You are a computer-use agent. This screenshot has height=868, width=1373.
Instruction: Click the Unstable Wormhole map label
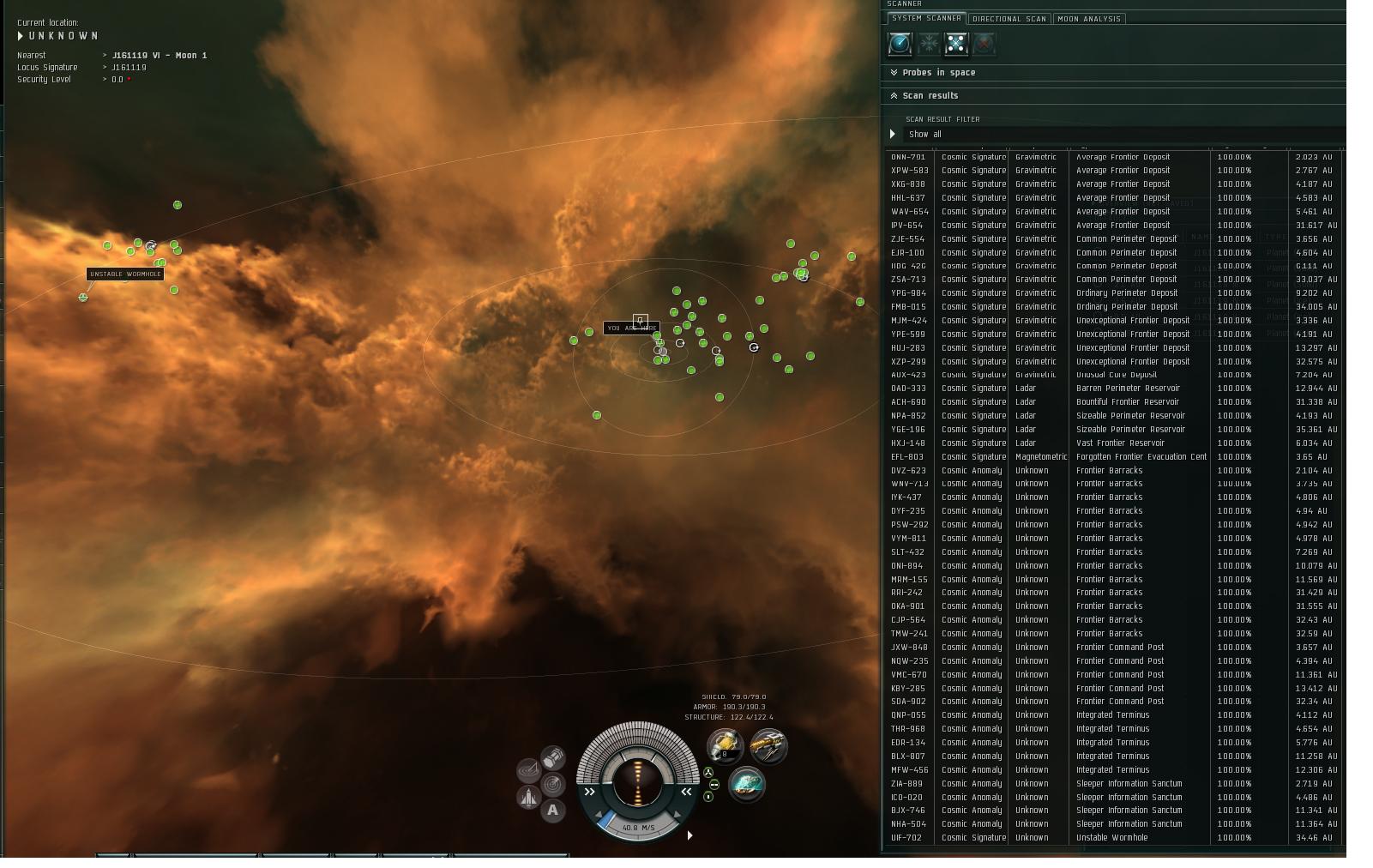(125, 274)
